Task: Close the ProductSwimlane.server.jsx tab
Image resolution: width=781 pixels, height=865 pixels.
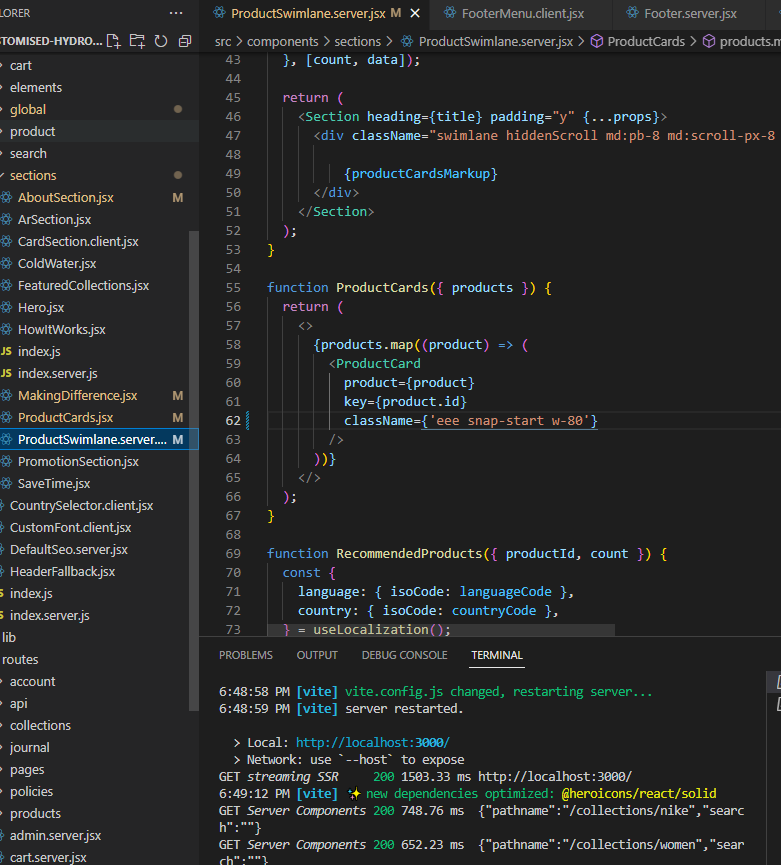Action: tap(415, 13)
